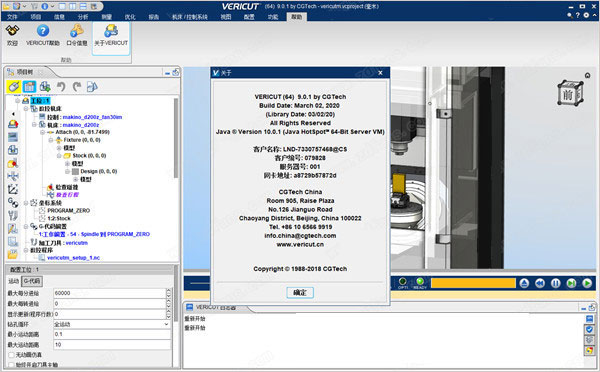Click the play simulation button
This screenshot has width=600, height=372.
tap(587, 283)
